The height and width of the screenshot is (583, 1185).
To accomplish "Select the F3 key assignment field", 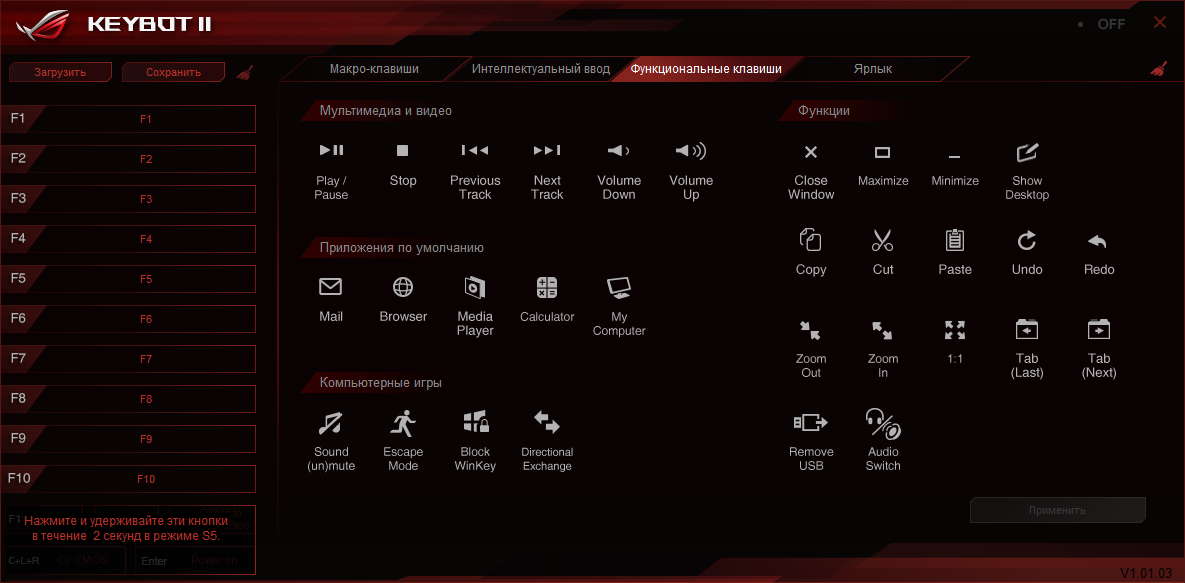I will pos(147,199).
